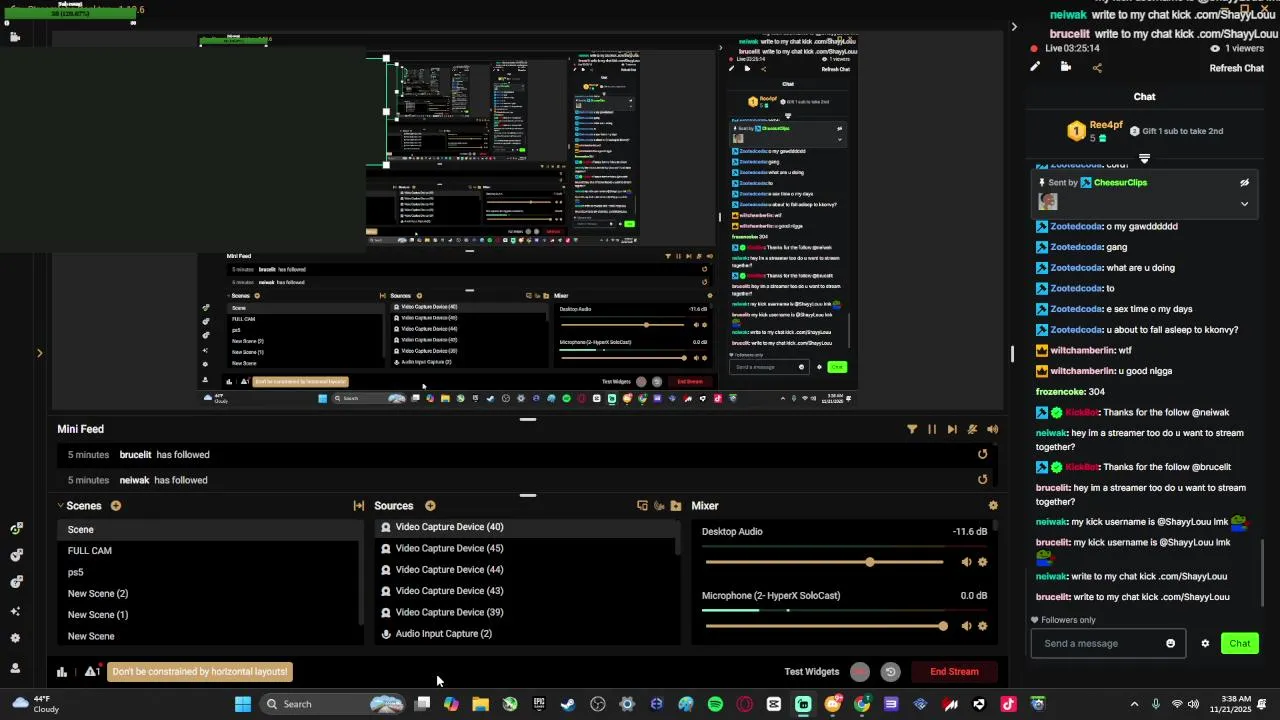Image resolution: width=1280 pixels, height=720 pixels.
Task: Mute the Microphone HyperX SoloCast speaker icon
Action: pyautogui.click(x=966, y=626)
